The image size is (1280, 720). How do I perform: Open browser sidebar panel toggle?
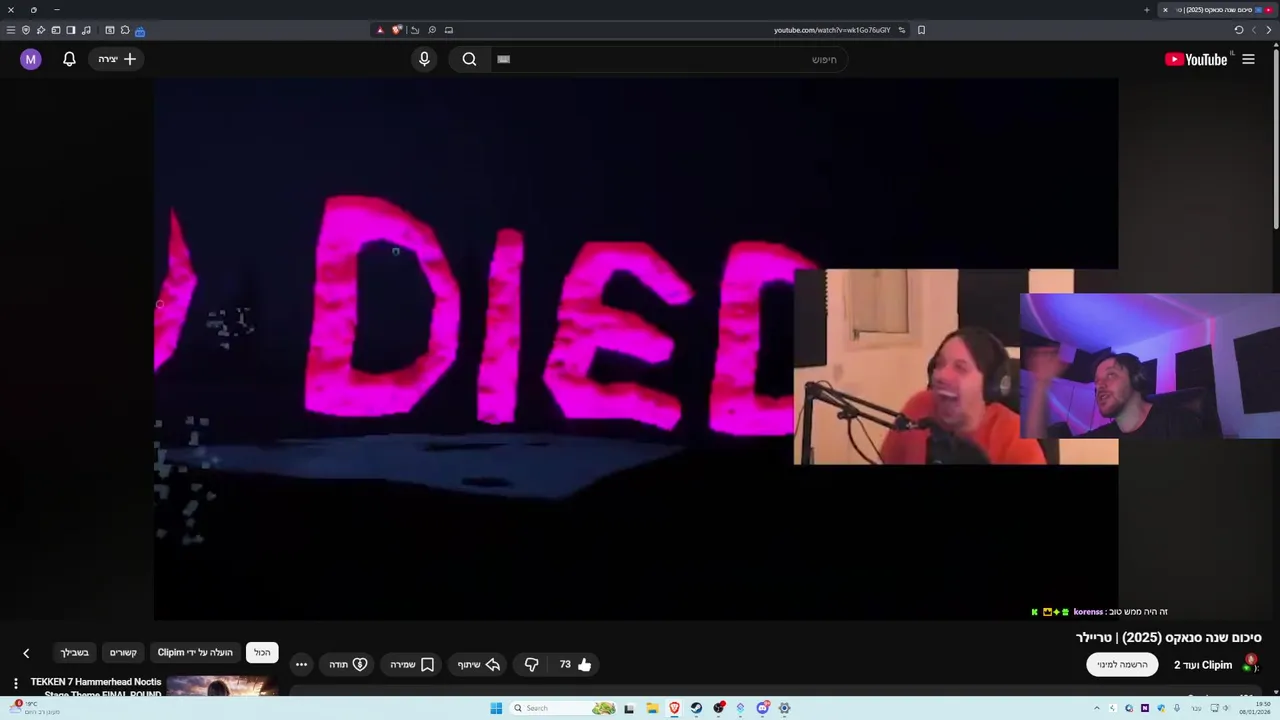[71, 30]
